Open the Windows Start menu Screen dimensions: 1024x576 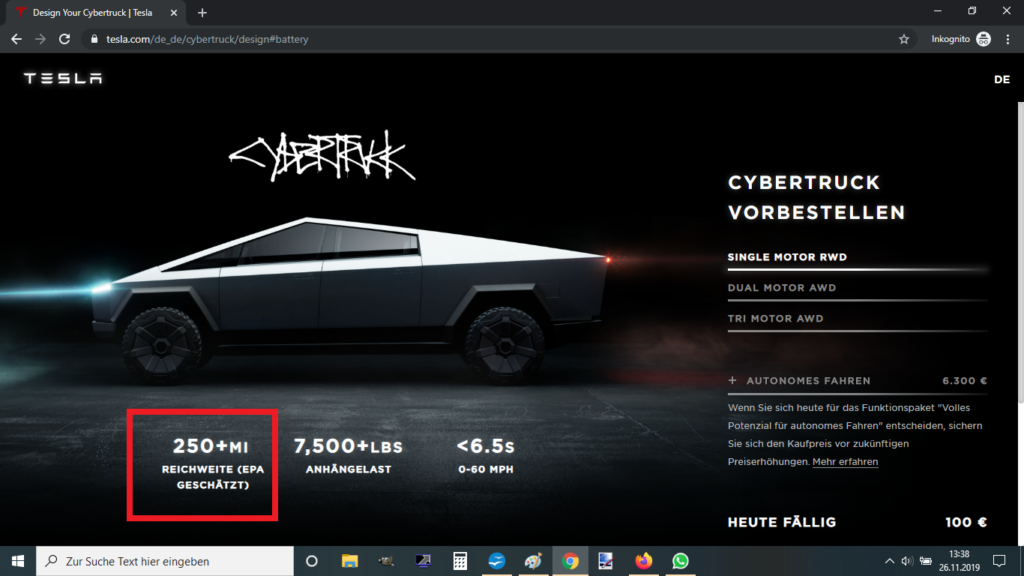click(x=18, y=561)
